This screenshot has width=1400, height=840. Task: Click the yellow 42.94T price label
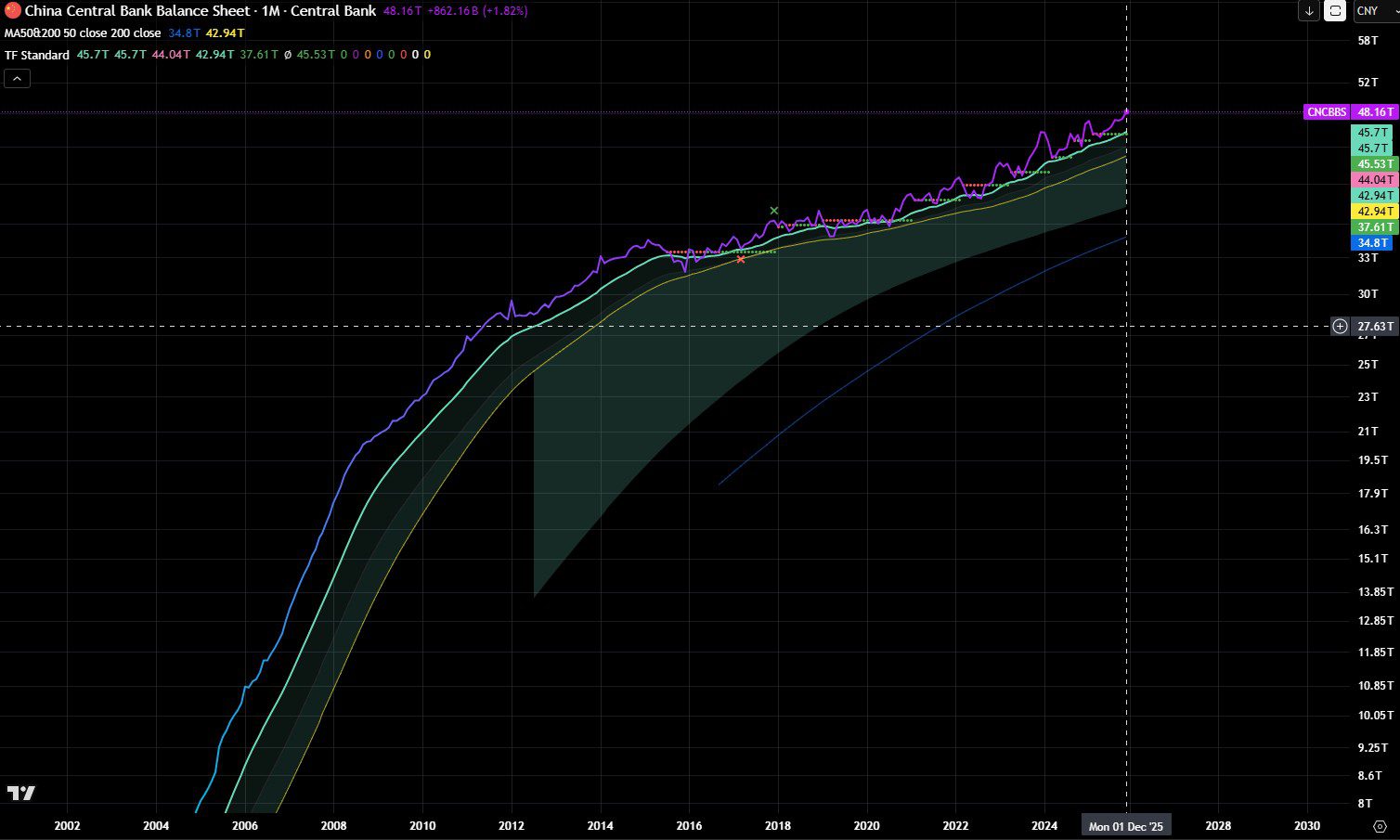tap(1372, 211)
